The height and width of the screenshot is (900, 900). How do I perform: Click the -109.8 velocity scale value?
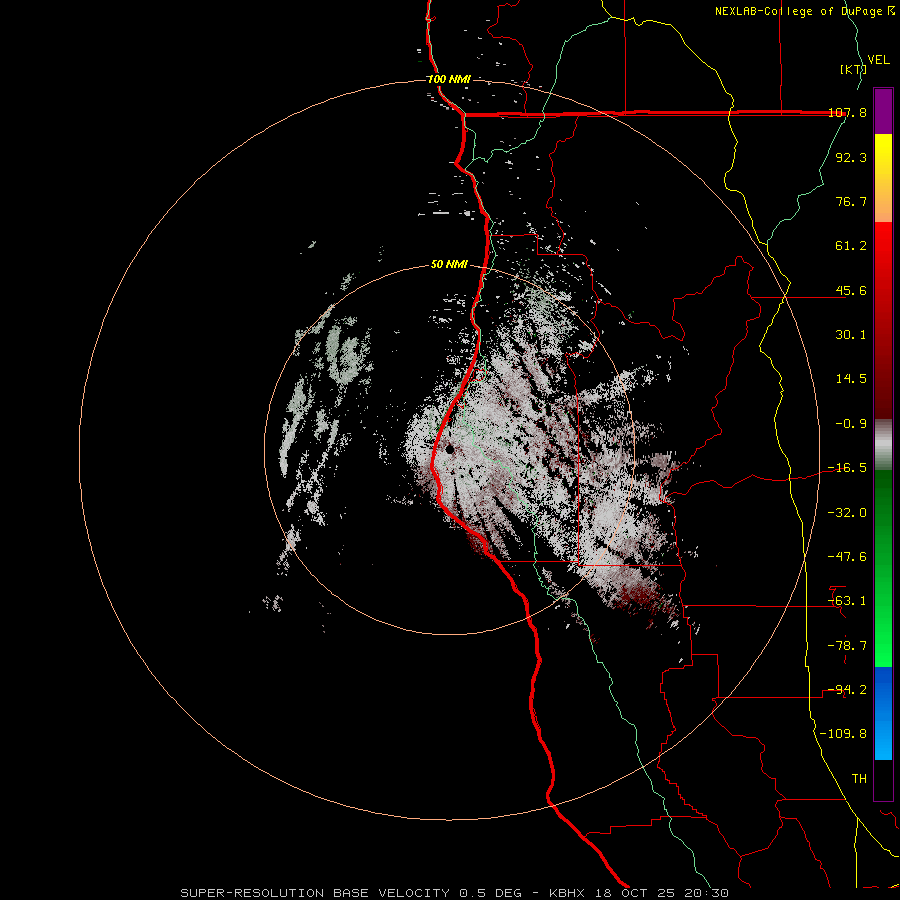[843, 734]
